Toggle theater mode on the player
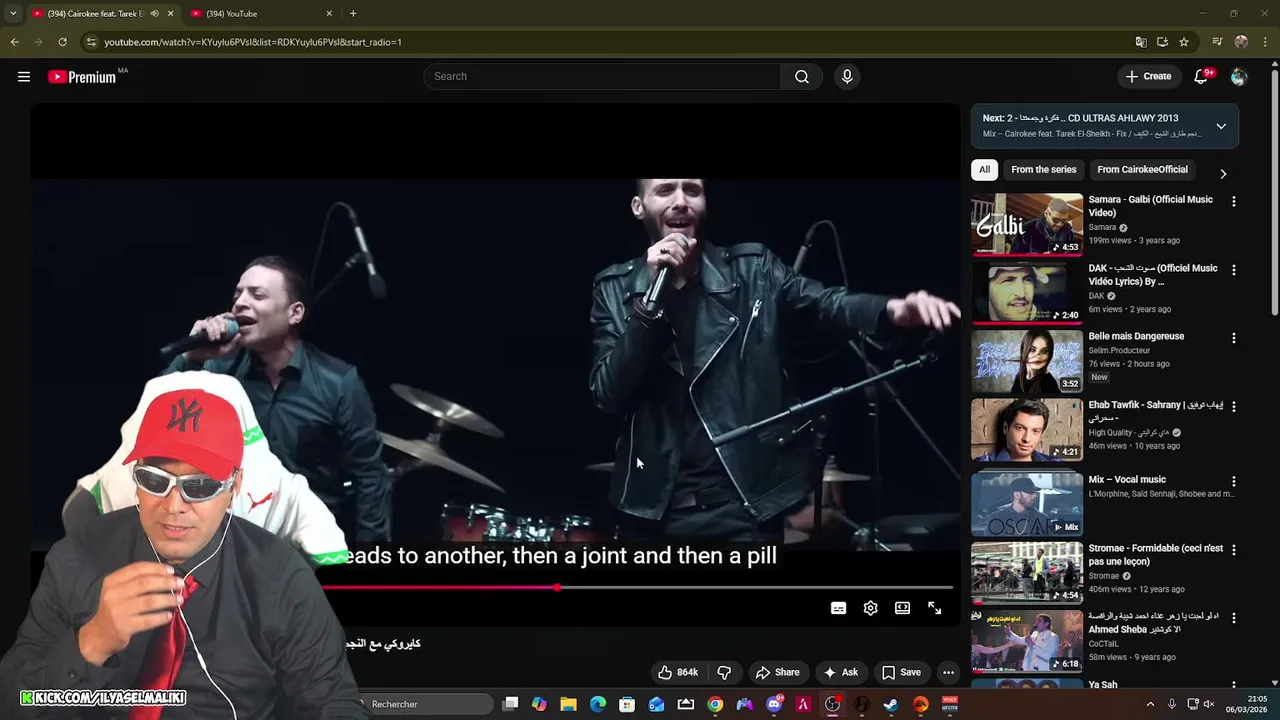Viewport: 1280px width, 720px height. [902, 608]
